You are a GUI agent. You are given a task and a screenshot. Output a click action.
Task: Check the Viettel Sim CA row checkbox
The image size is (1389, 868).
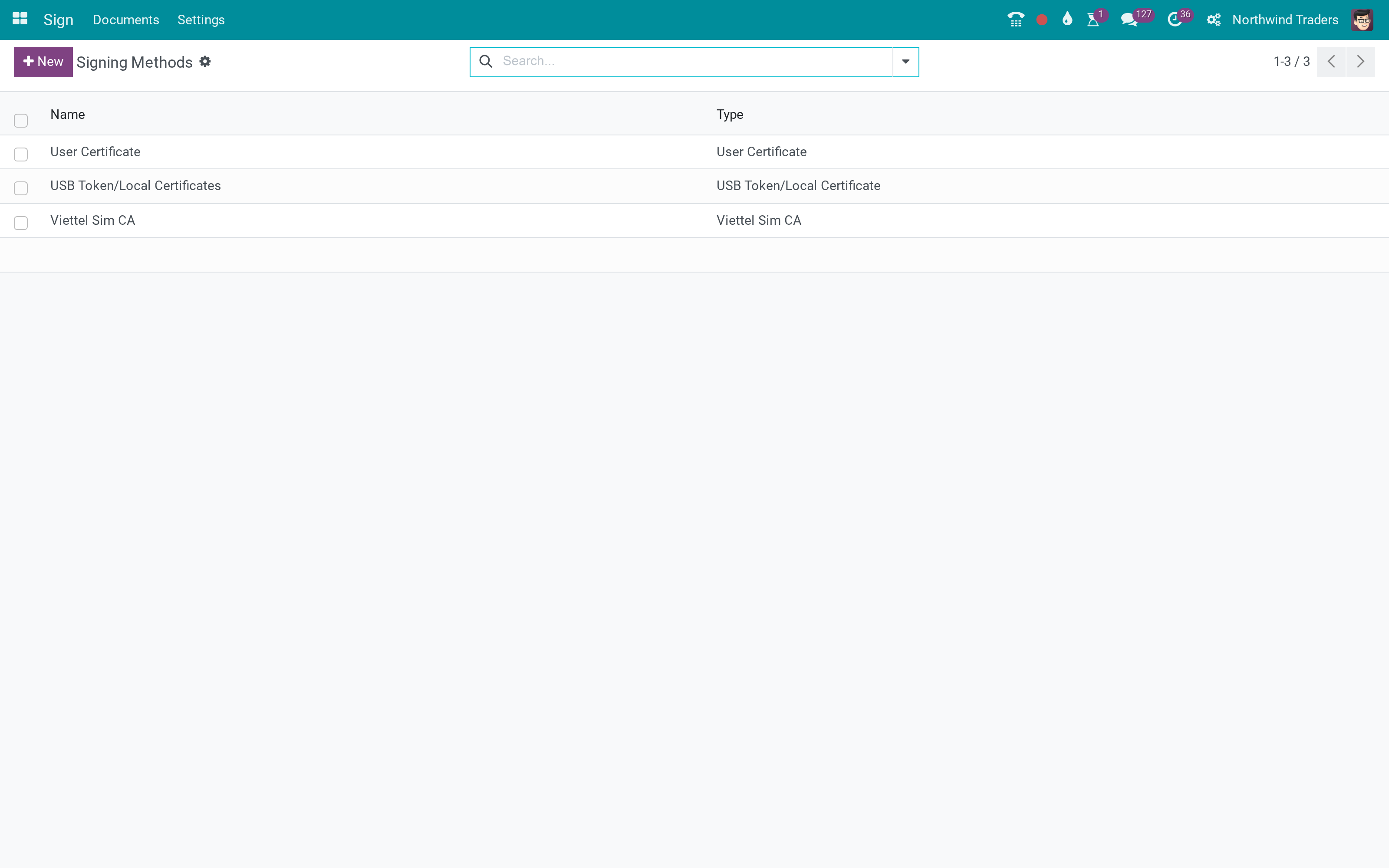click(x=21, y=223)
